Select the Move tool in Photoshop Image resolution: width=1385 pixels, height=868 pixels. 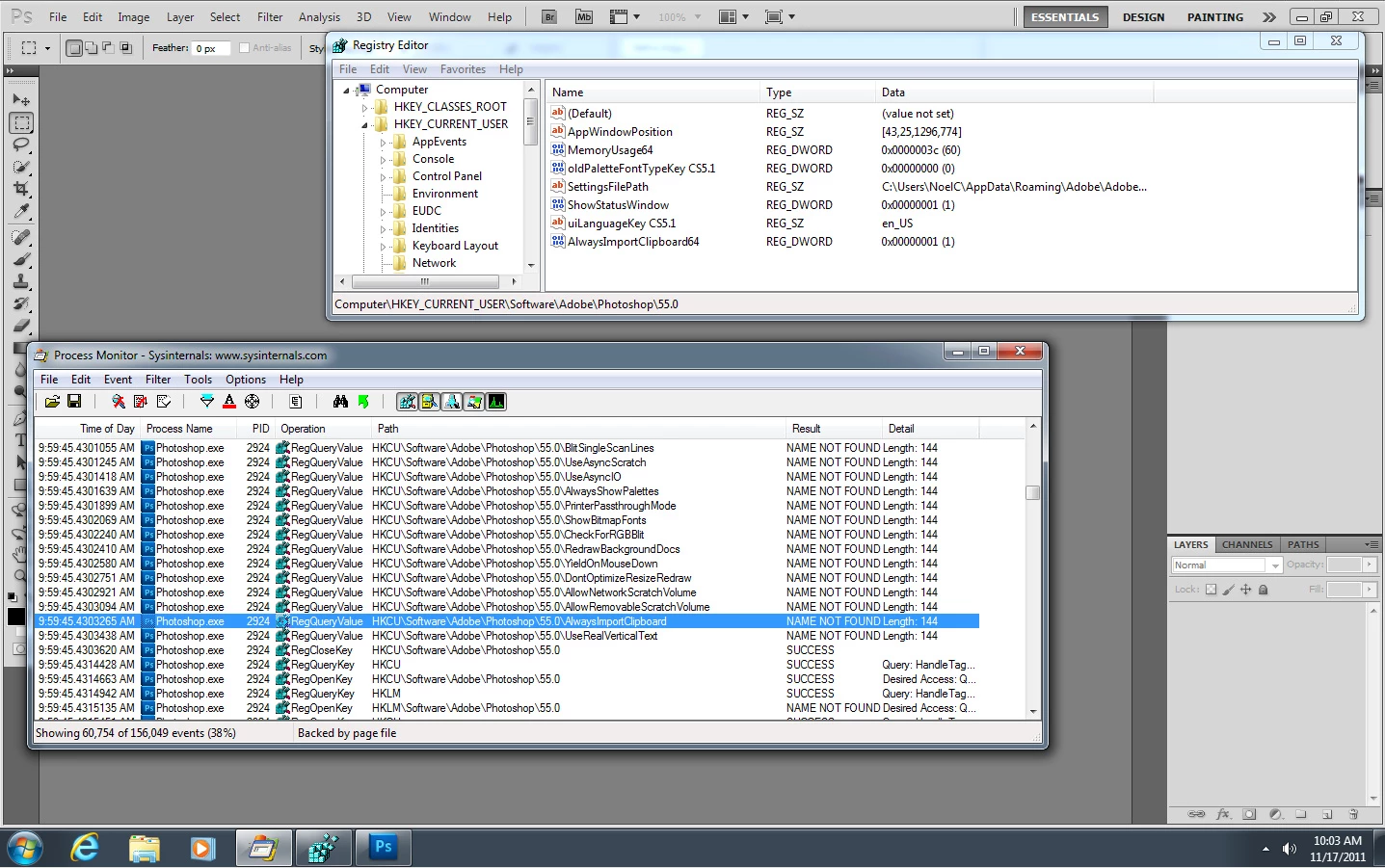point(21,99)
